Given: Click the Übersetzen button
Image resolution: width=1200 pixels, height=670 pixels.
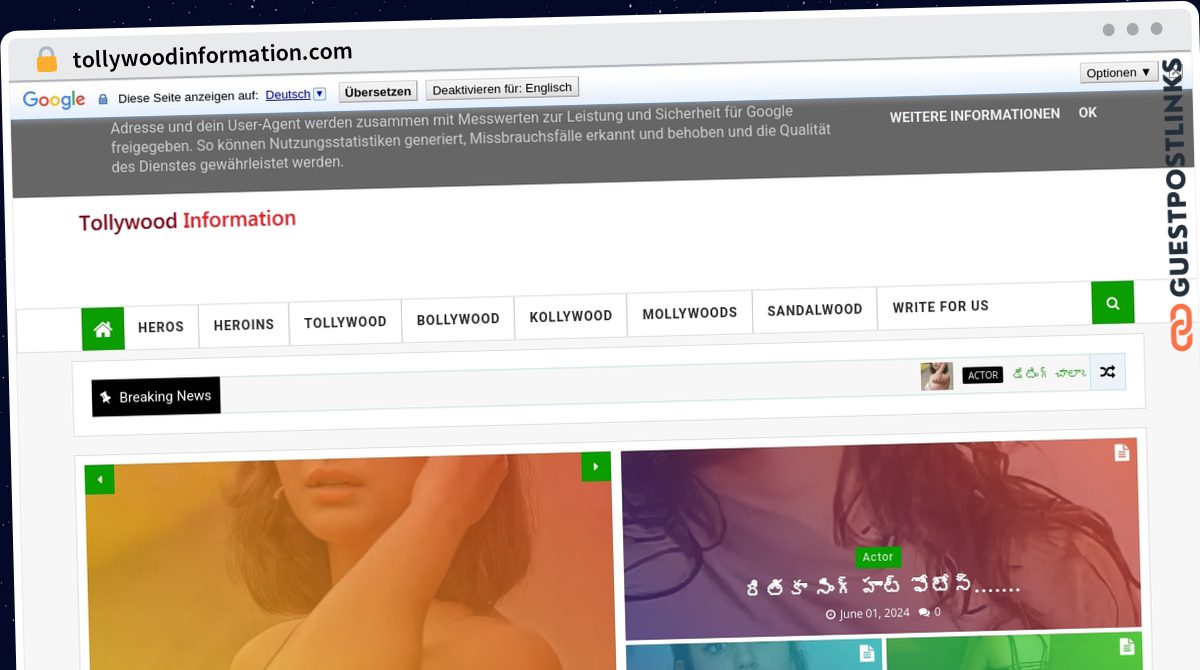Looking at the screenshot, I should click(377, 92).
